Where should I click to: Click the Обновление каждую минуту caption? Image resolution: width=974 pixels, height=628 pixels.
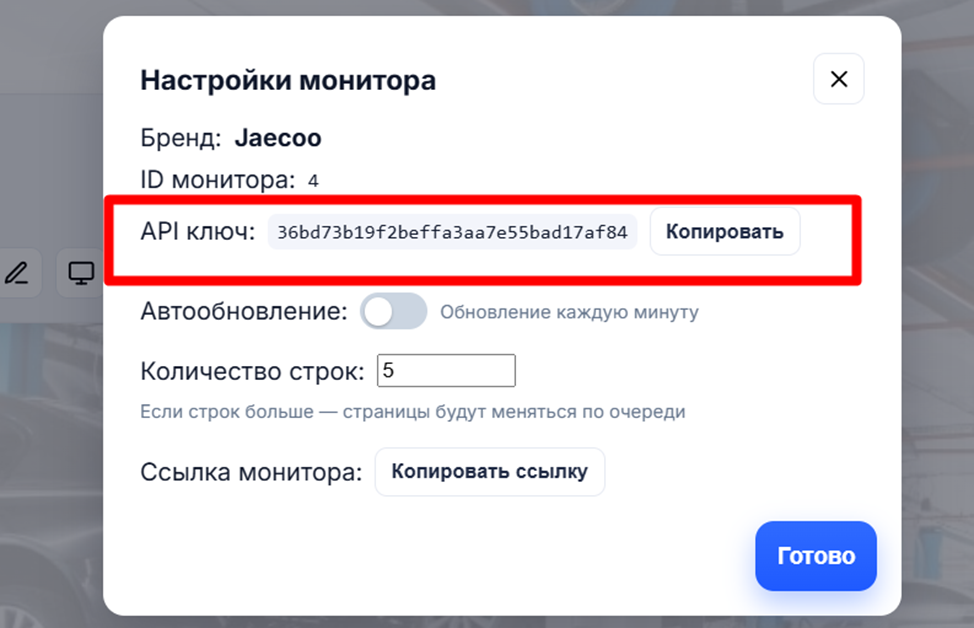[569, 312]
